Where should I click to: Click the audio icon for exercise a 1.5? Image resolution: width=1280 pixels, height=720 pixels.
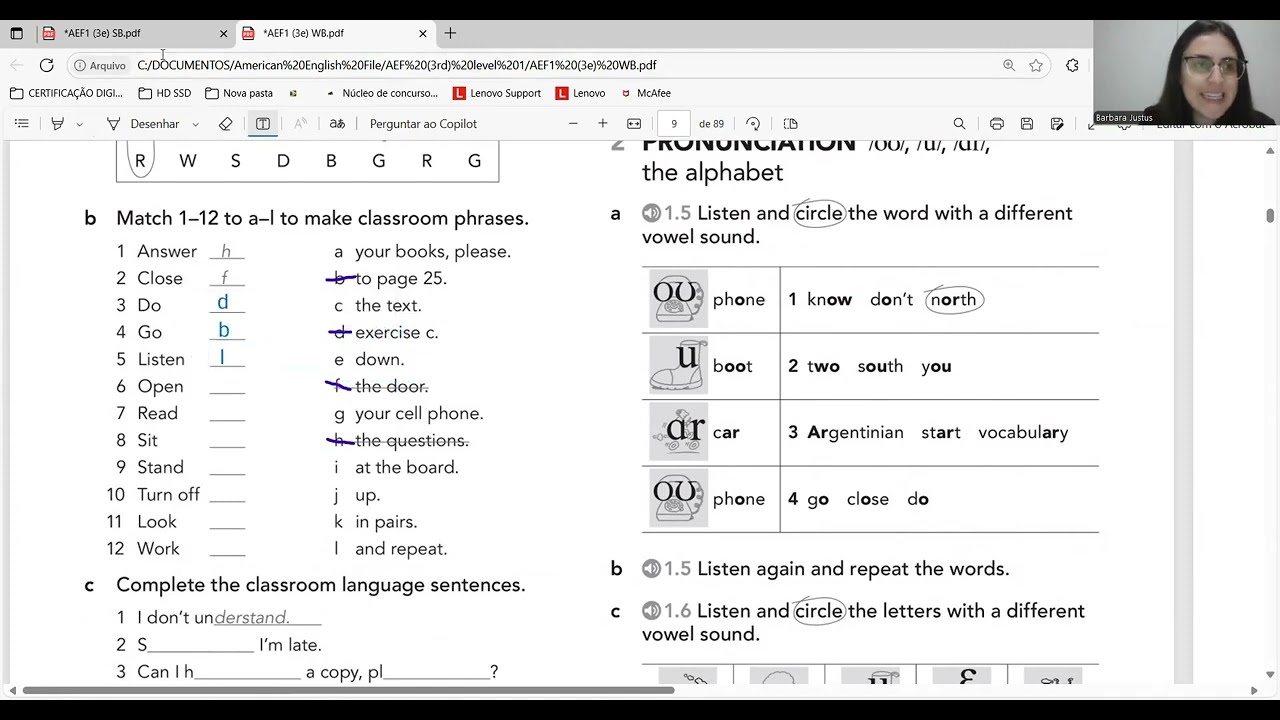coord(651,213)
